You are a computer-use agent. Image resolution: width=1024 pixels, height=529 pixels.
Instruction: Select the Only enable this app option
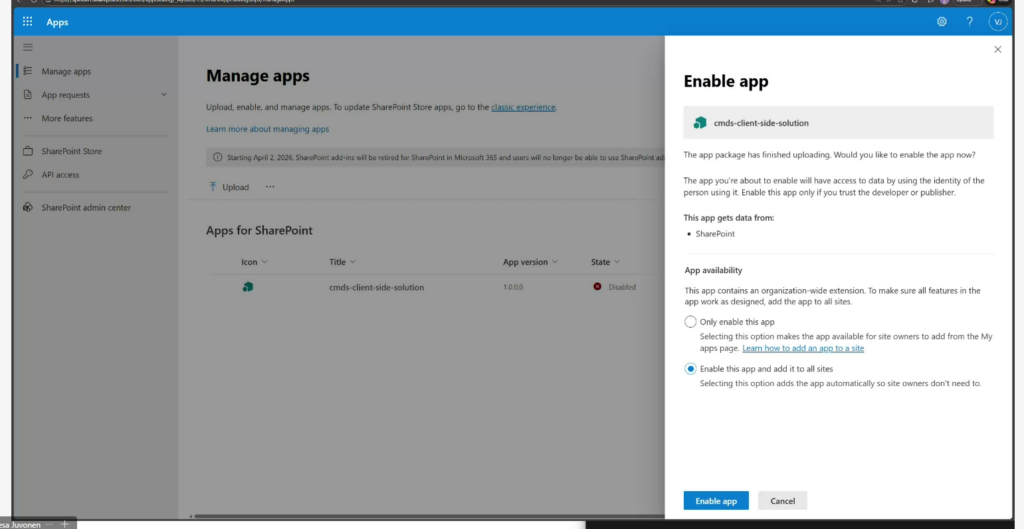[690, 322]
